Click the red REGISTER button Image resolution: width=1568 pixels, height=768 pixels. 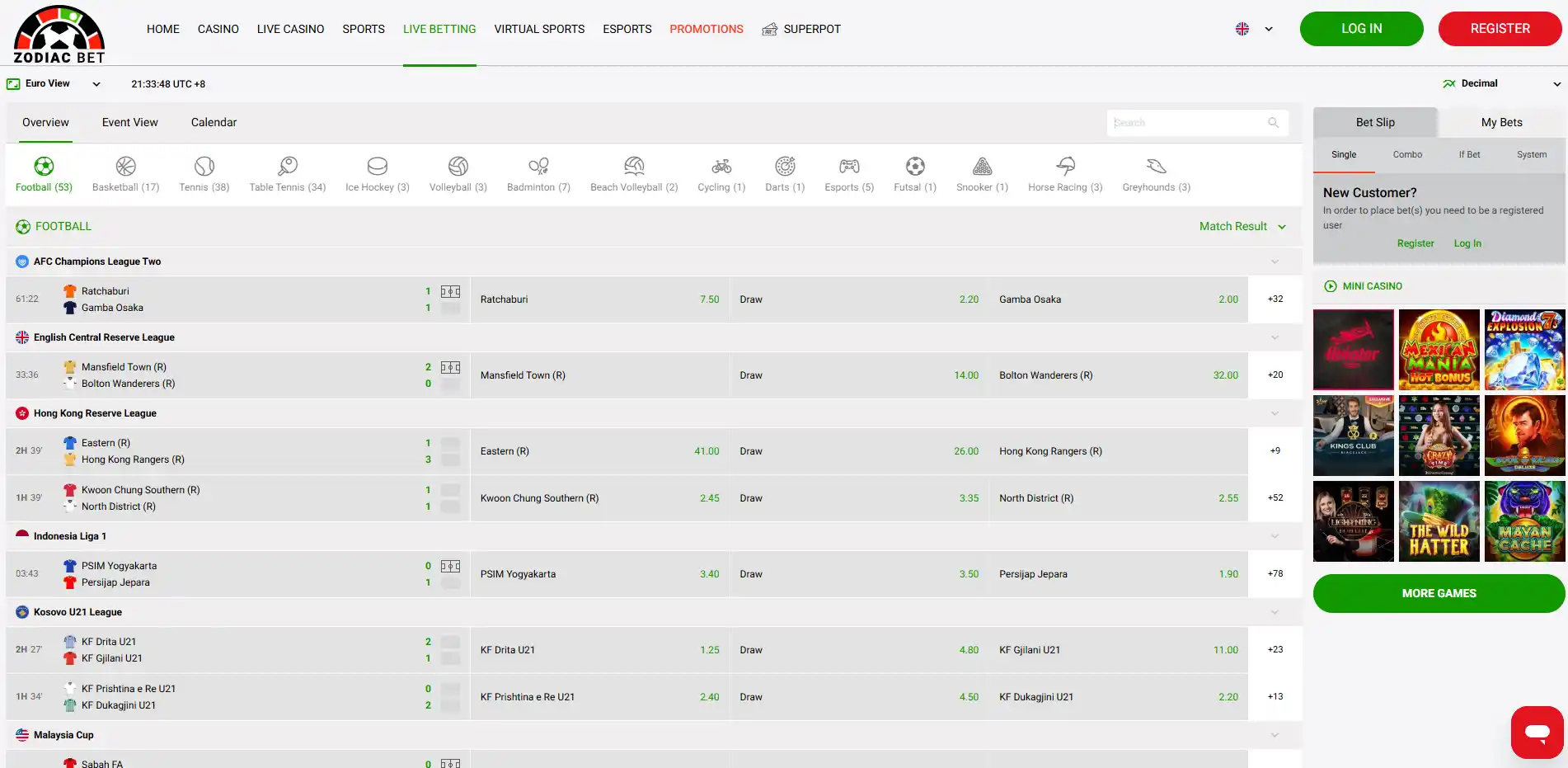coord(1500,29)
